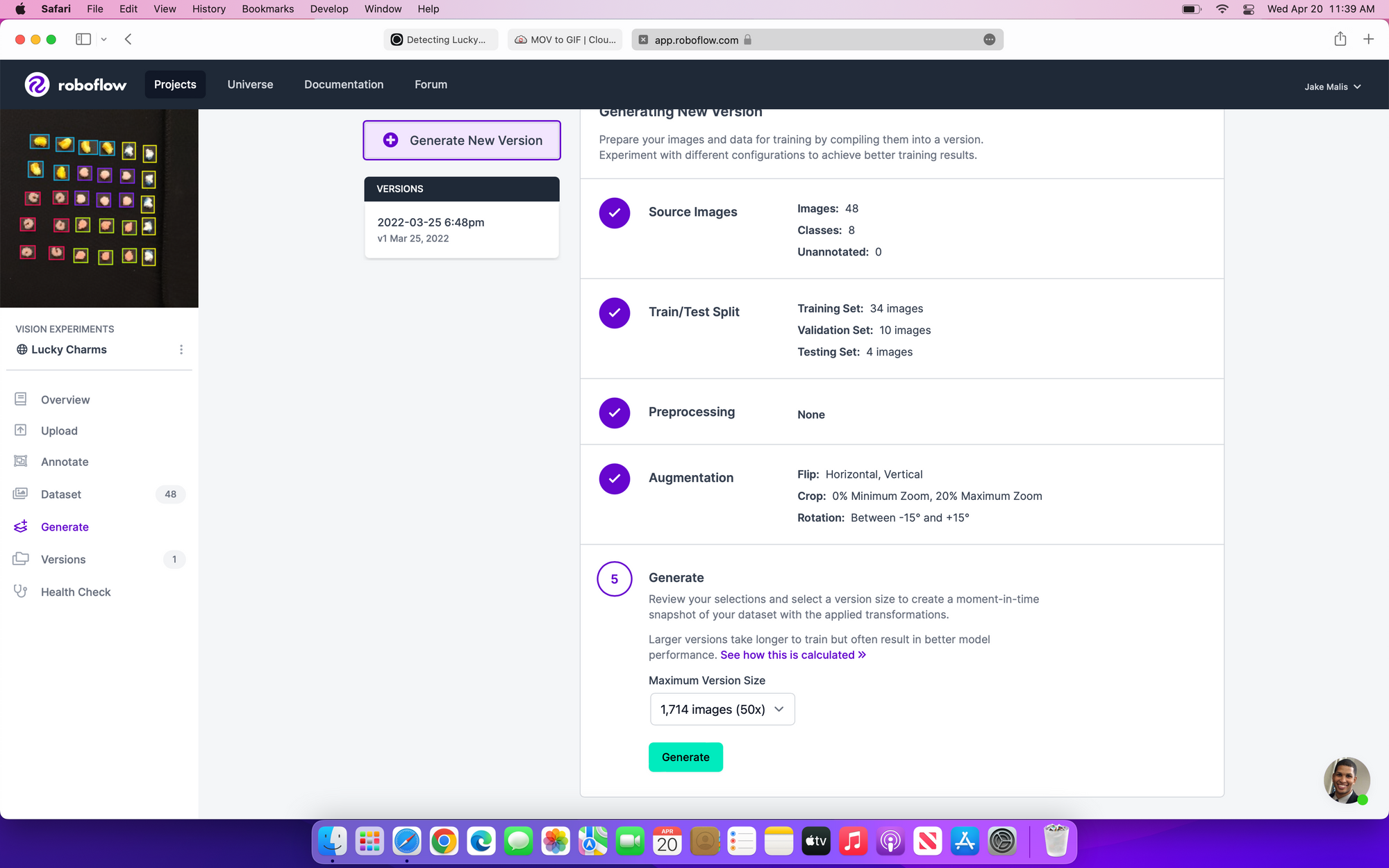Click the Lucky Charms dataset thumbnail
Screen dimensions: 1389x868
[x=99, y=208]
